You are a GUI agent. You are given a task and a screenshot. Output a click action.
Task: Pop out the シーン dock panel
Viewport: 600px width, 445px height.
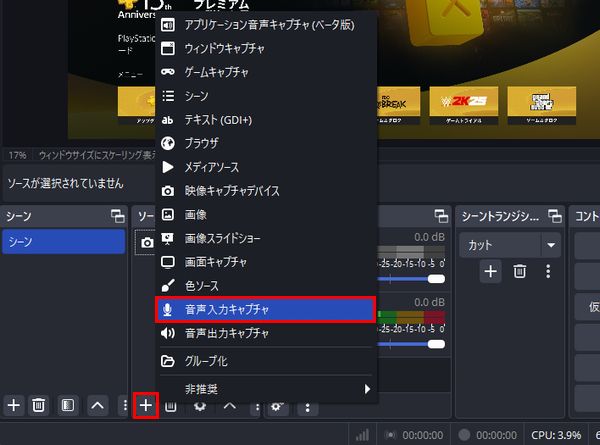tap(117, 216)
